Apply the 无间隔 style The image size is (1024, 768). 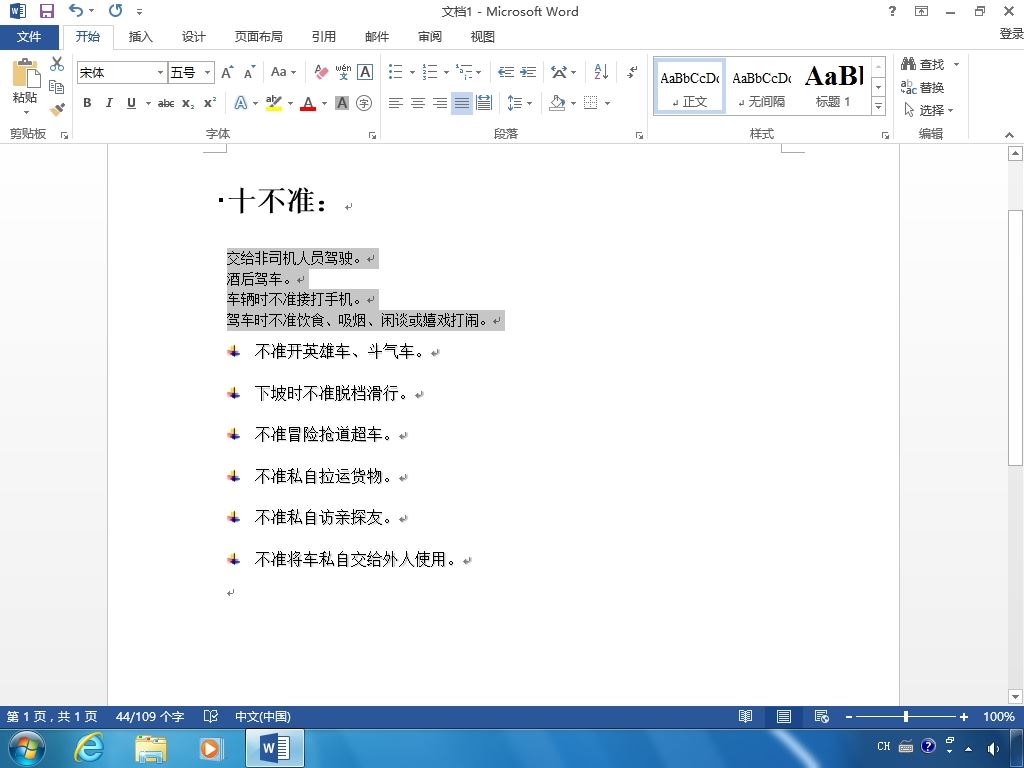(x=761, y=86)
